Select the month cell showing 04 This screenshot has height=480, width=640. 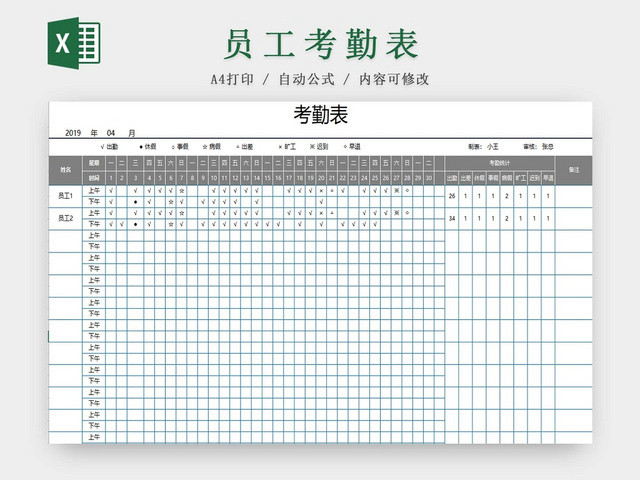111,132
